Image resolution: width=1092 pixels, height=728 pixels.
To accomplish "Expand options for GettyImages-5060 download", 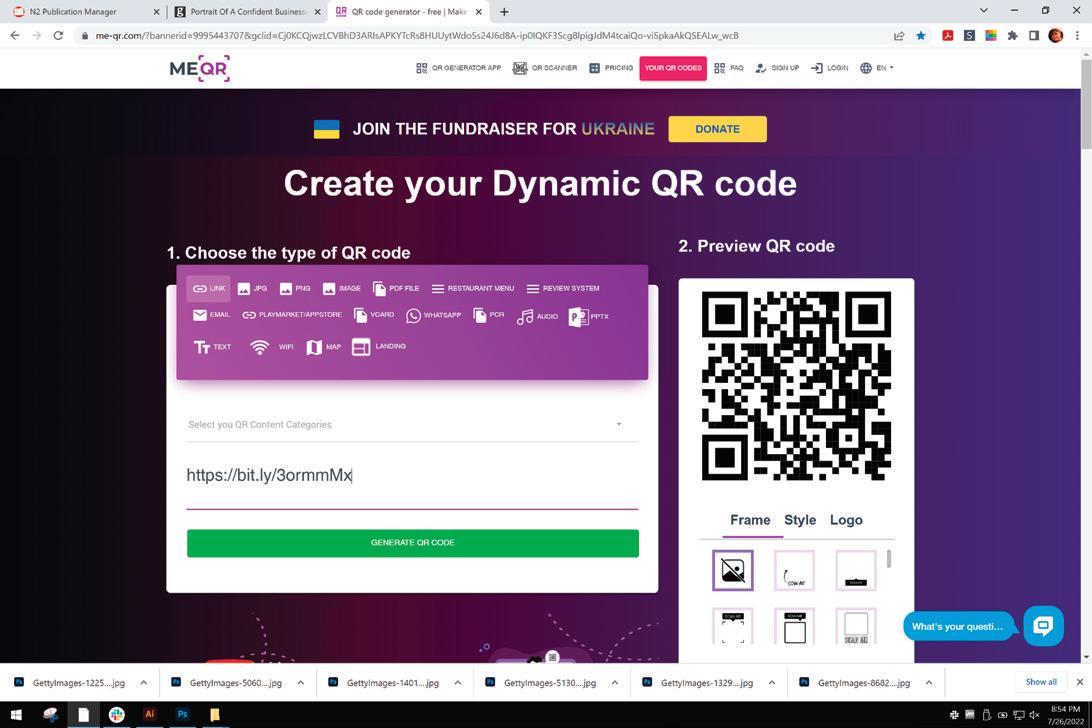I will pyautogui.click(x=301, y=683).
